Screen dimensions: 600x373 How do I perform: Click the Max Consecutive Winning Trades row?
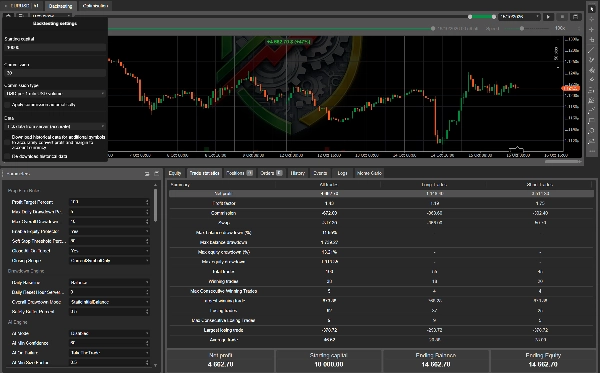click(x=381, y=291)
